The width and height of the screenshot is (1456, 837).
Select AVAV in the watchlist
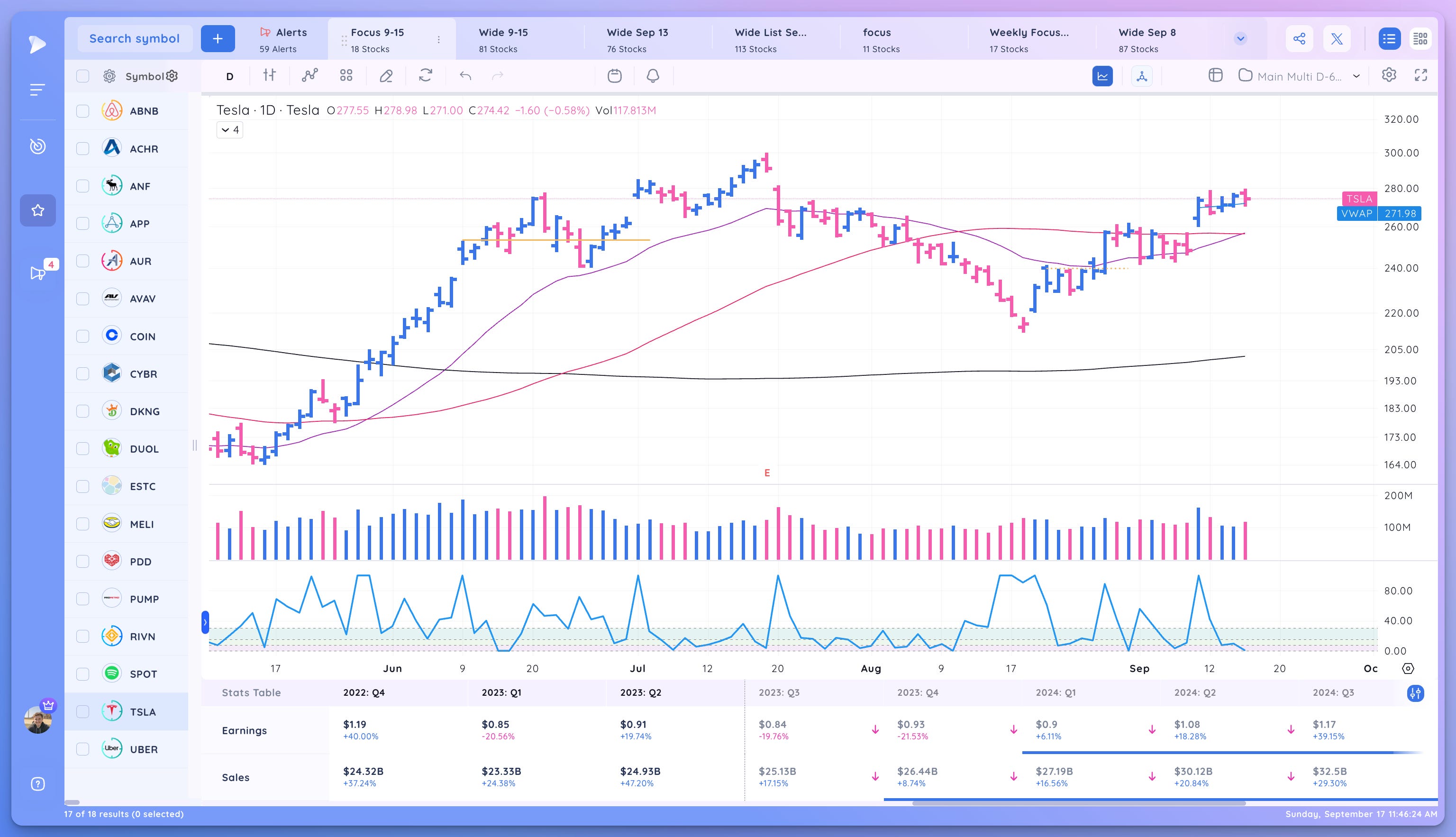pyautogui.click(x=127, y=299)
